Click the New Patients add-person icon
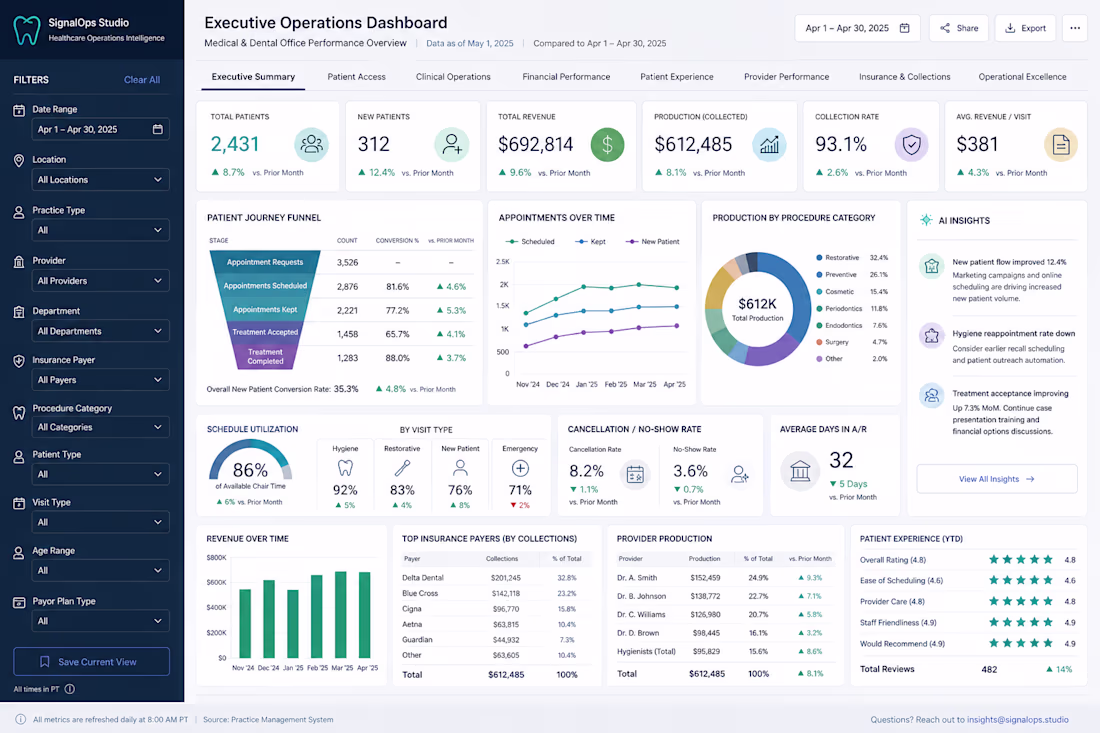Screen dimensions: 1100x733 [x=452, y=144]
